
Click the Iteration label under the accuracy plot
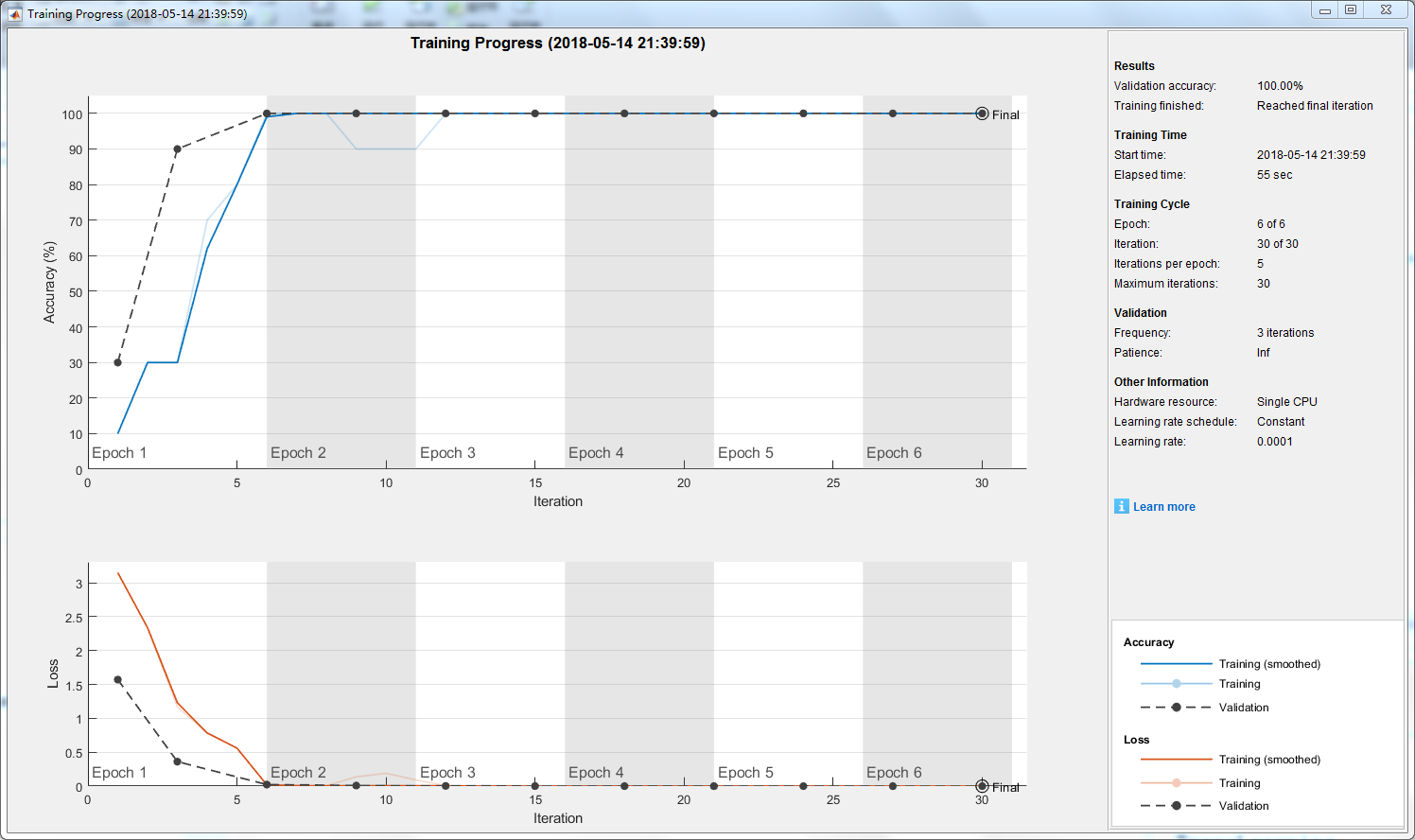coord(558,501)
